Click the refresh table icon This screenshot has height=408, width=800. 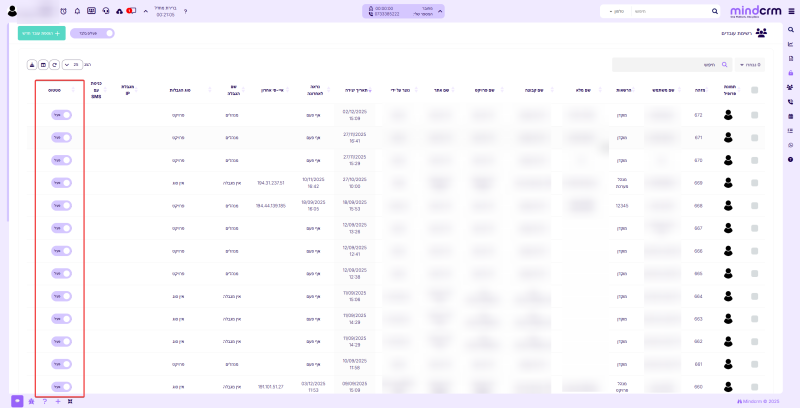55,64
